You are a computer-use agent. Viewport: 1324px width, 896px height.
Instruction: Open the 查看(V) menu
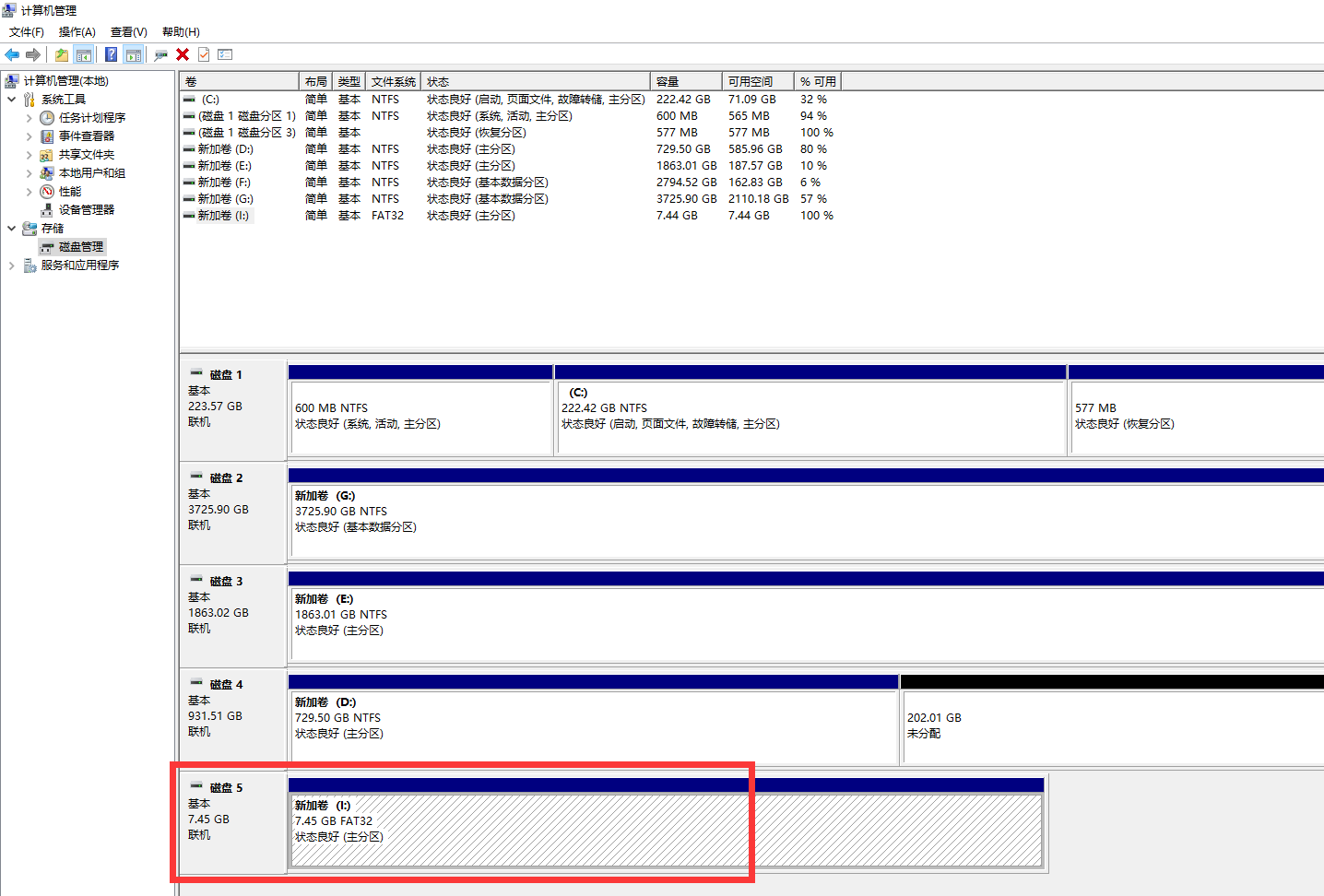[129, 32]
